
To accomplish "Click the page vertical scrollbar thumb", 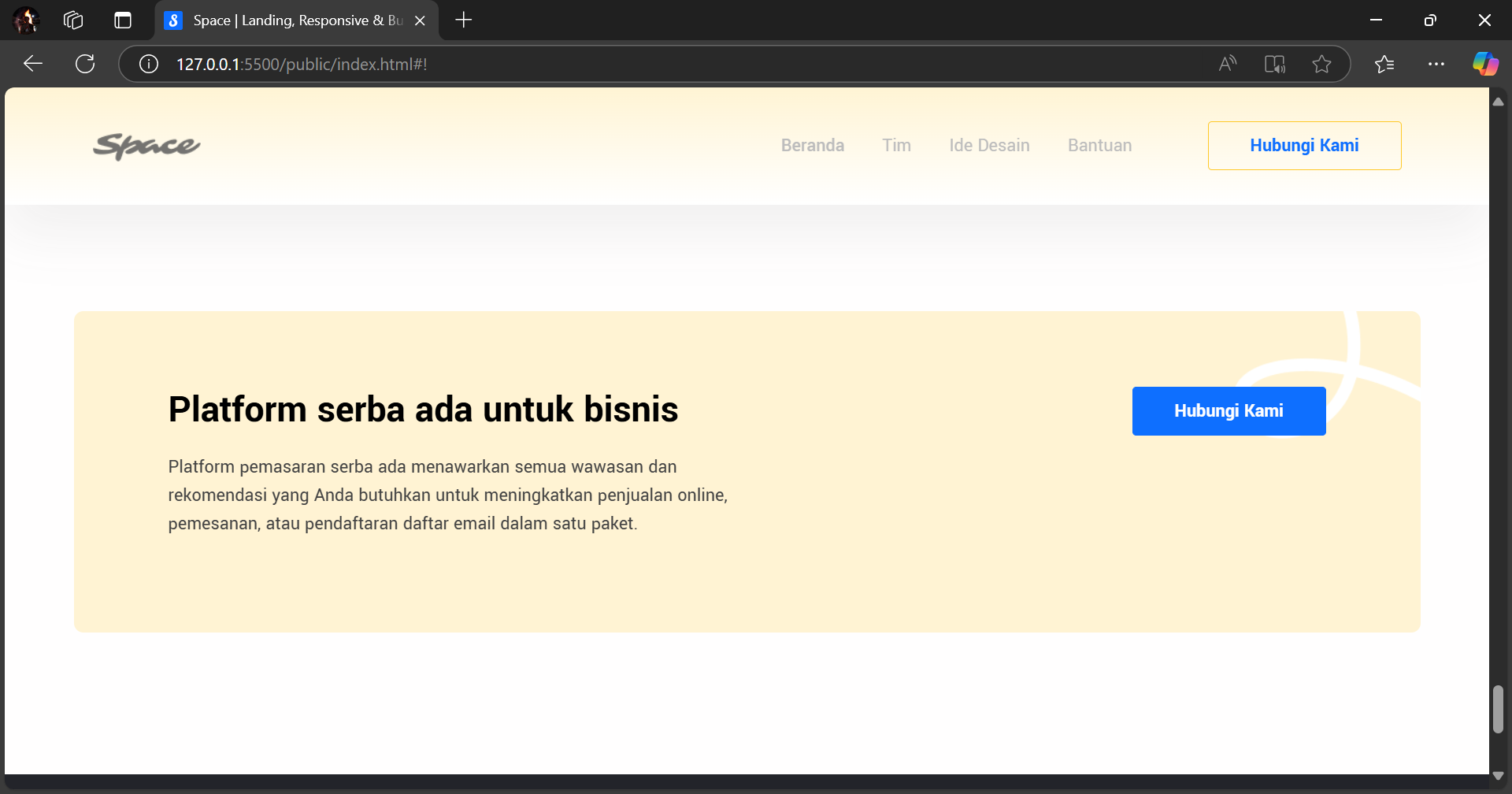I will (x=1498, y=709).
